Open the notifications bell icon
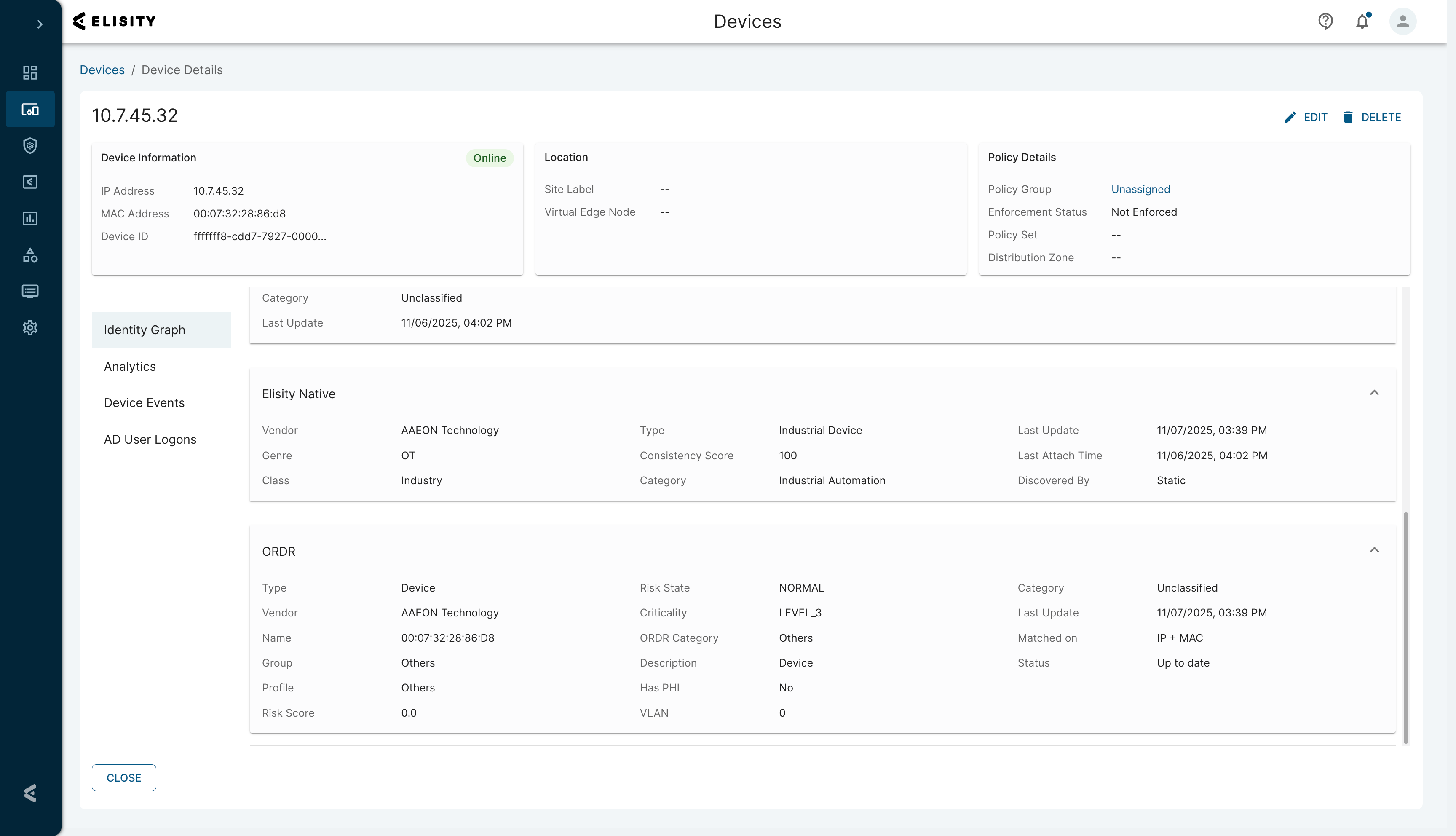This screenshot has width=1456, height=836. pyautogui.click(x=1363, y=21)
